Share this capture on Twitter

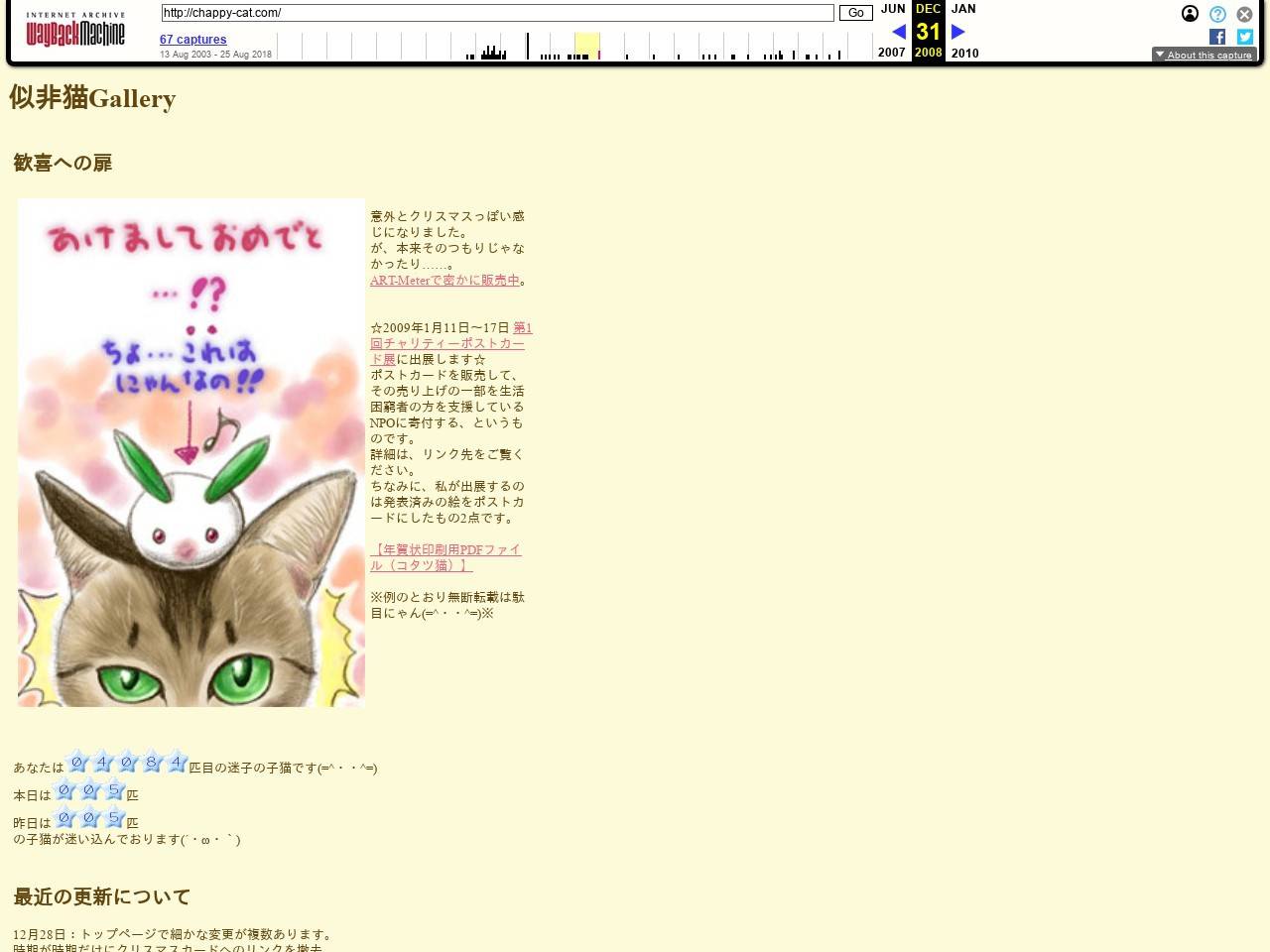tap(1244, 37)
